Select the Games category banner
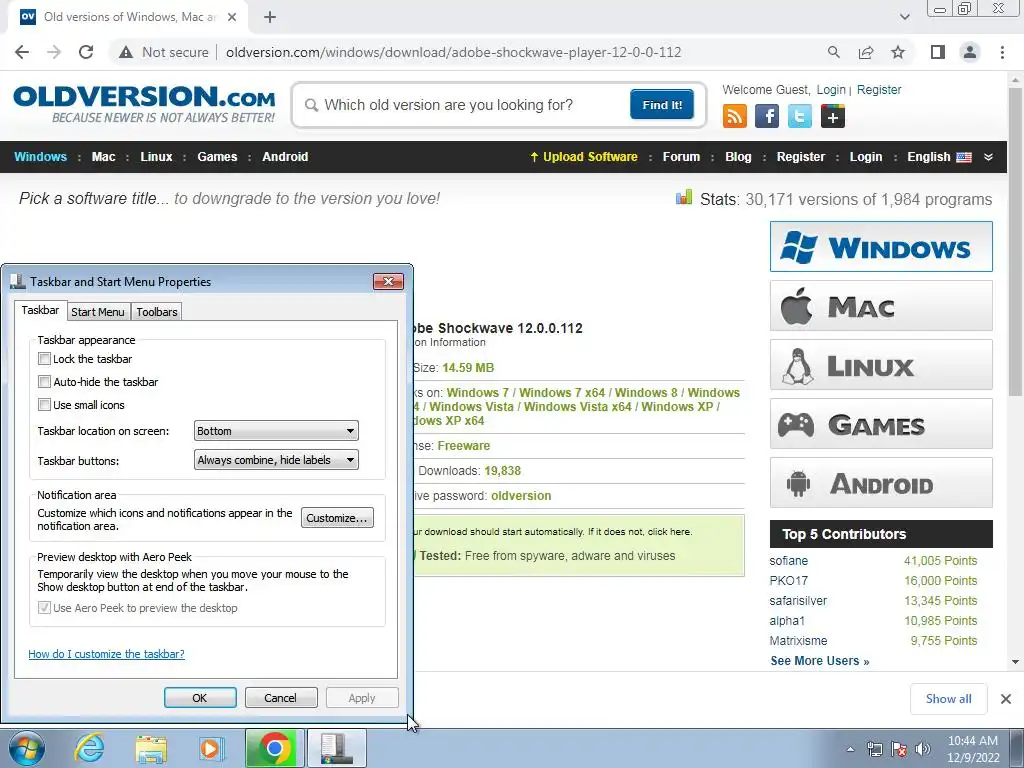Image resolution: width=1024 pixels, height=768 pixels. (881, 423)
